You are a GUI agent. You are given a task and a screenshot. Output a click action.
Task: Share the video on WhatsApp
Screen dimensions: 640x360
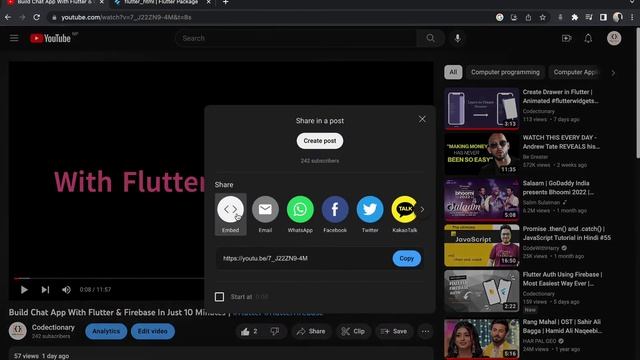coord(300,214)
